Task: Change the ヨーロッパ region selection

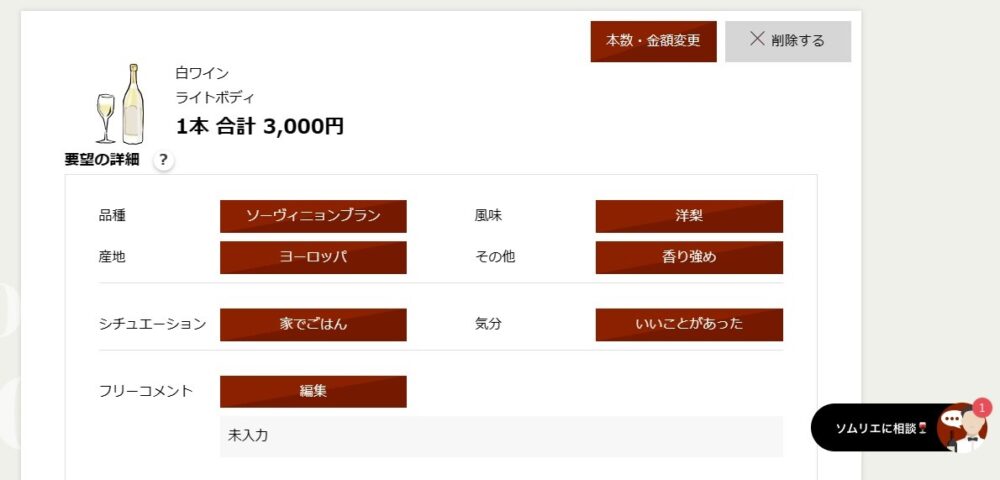Action: (x=313, y=257)
